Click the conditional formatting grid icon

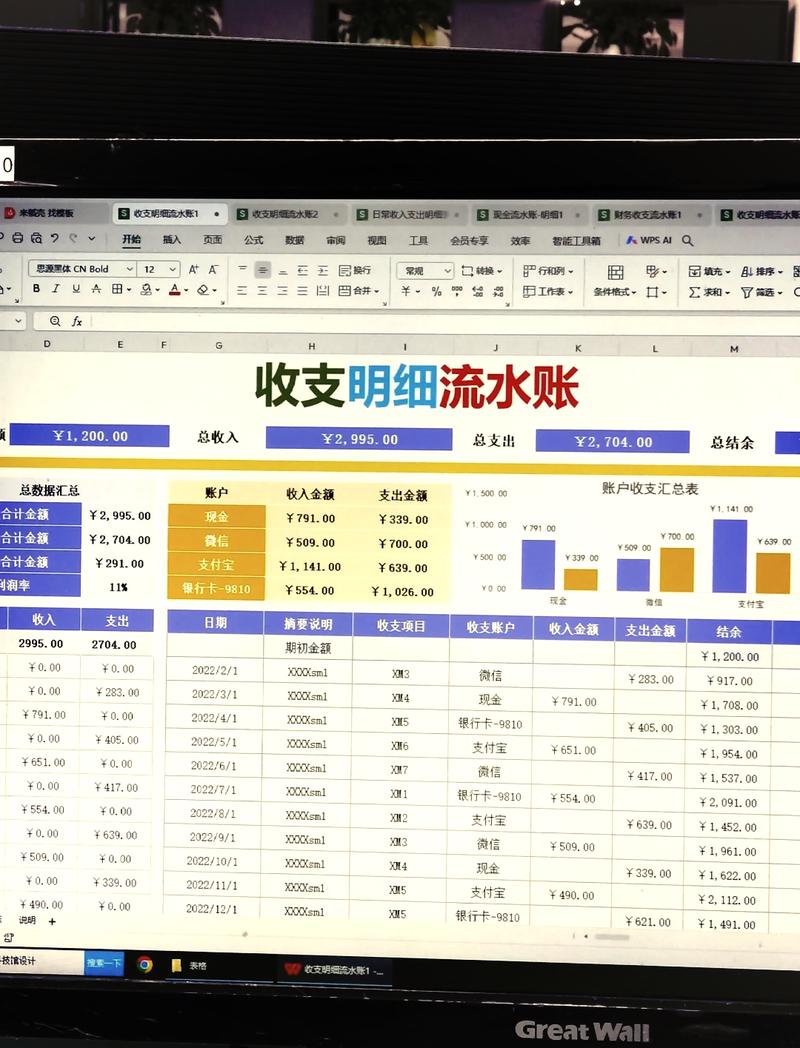pyautogui.click(x=616, y=272)
